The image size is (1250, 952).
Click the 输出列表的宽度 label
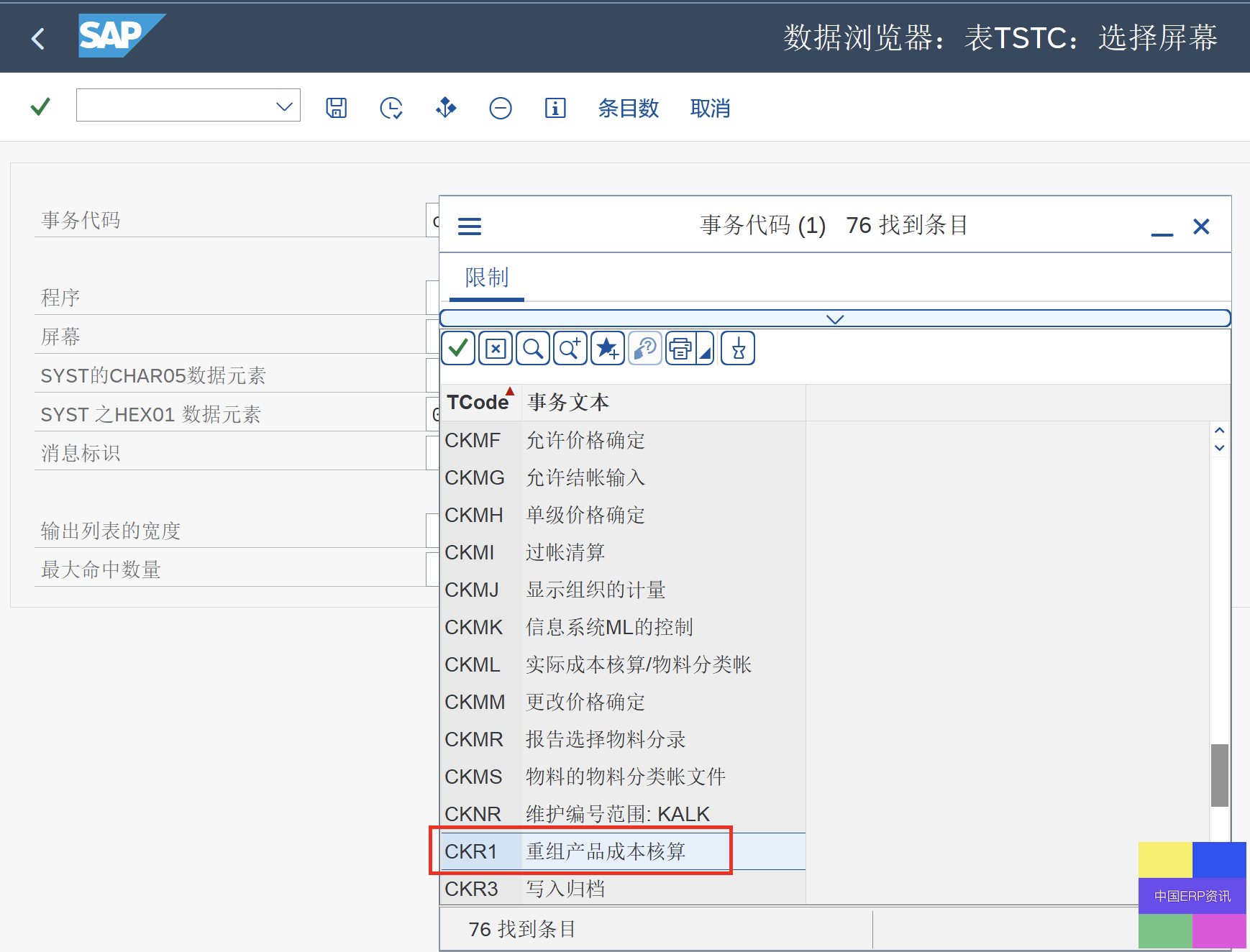[x=111, y=531]
